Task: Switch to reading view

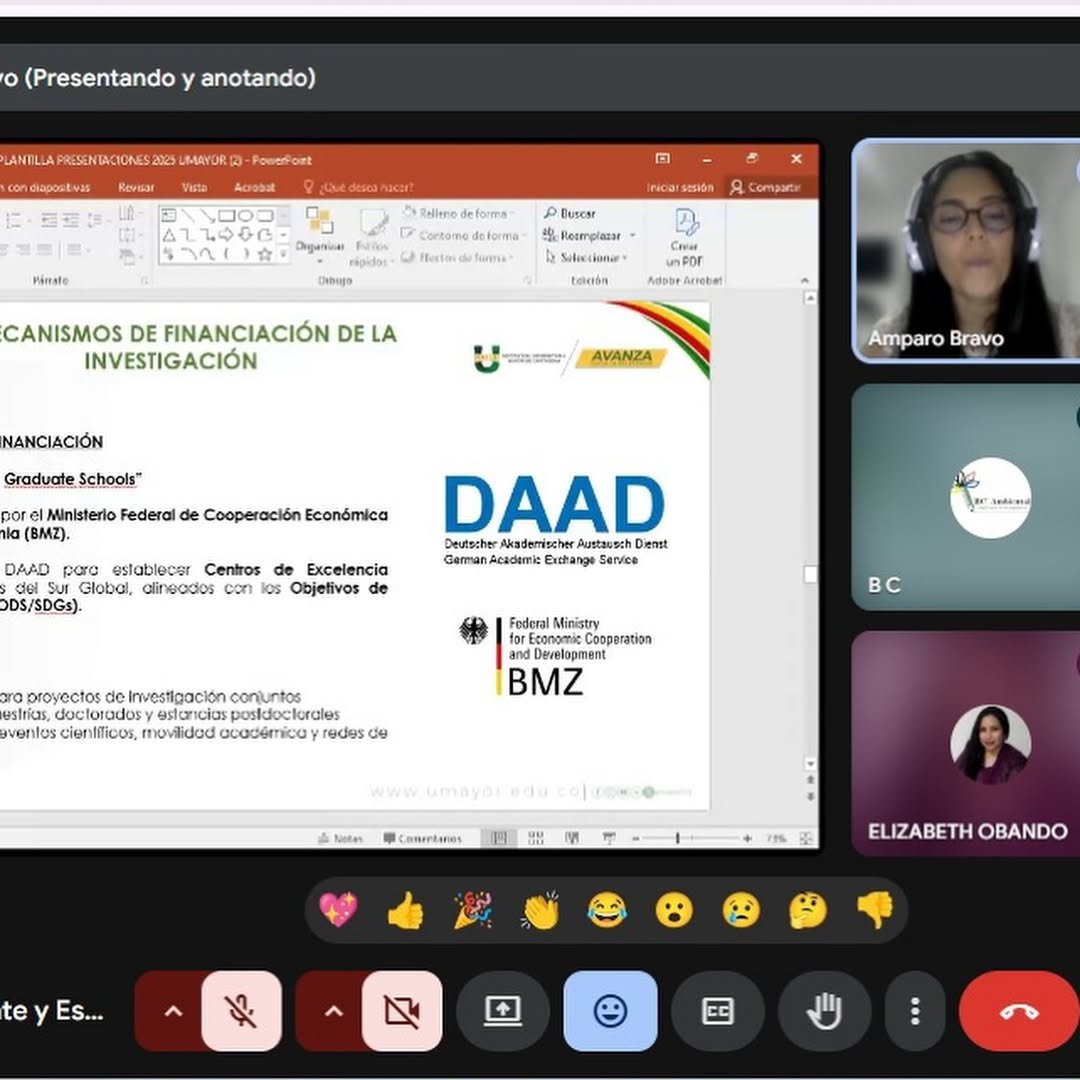Action: tap(572, 838)
